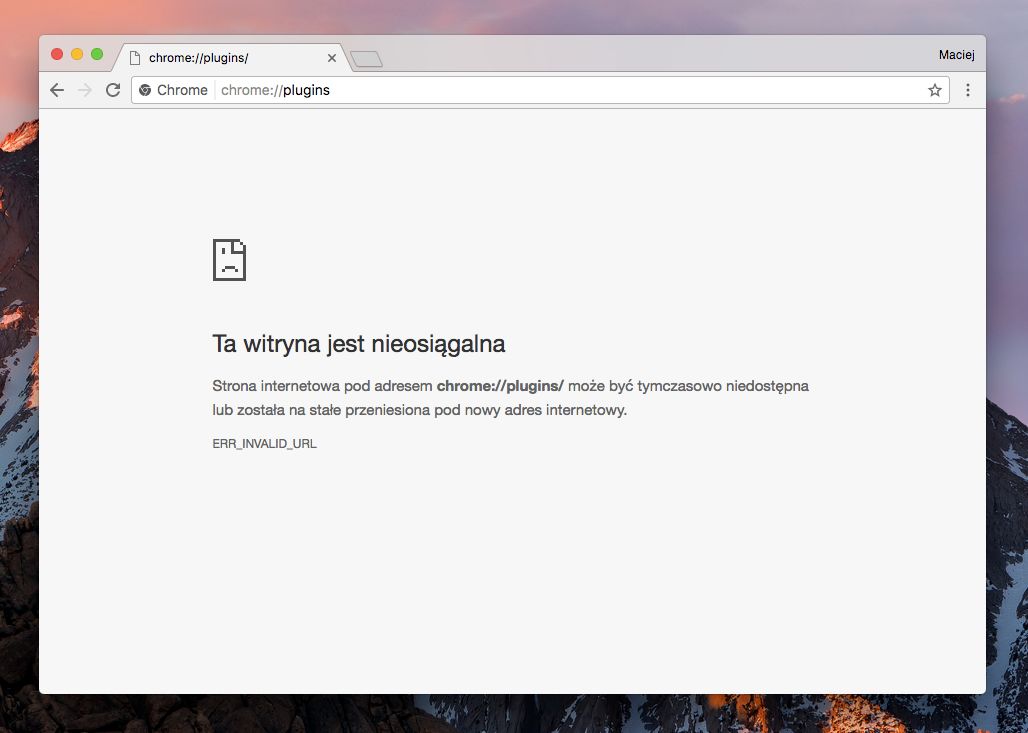Minimize the window with the yellow button

click(x=77, y=54)
